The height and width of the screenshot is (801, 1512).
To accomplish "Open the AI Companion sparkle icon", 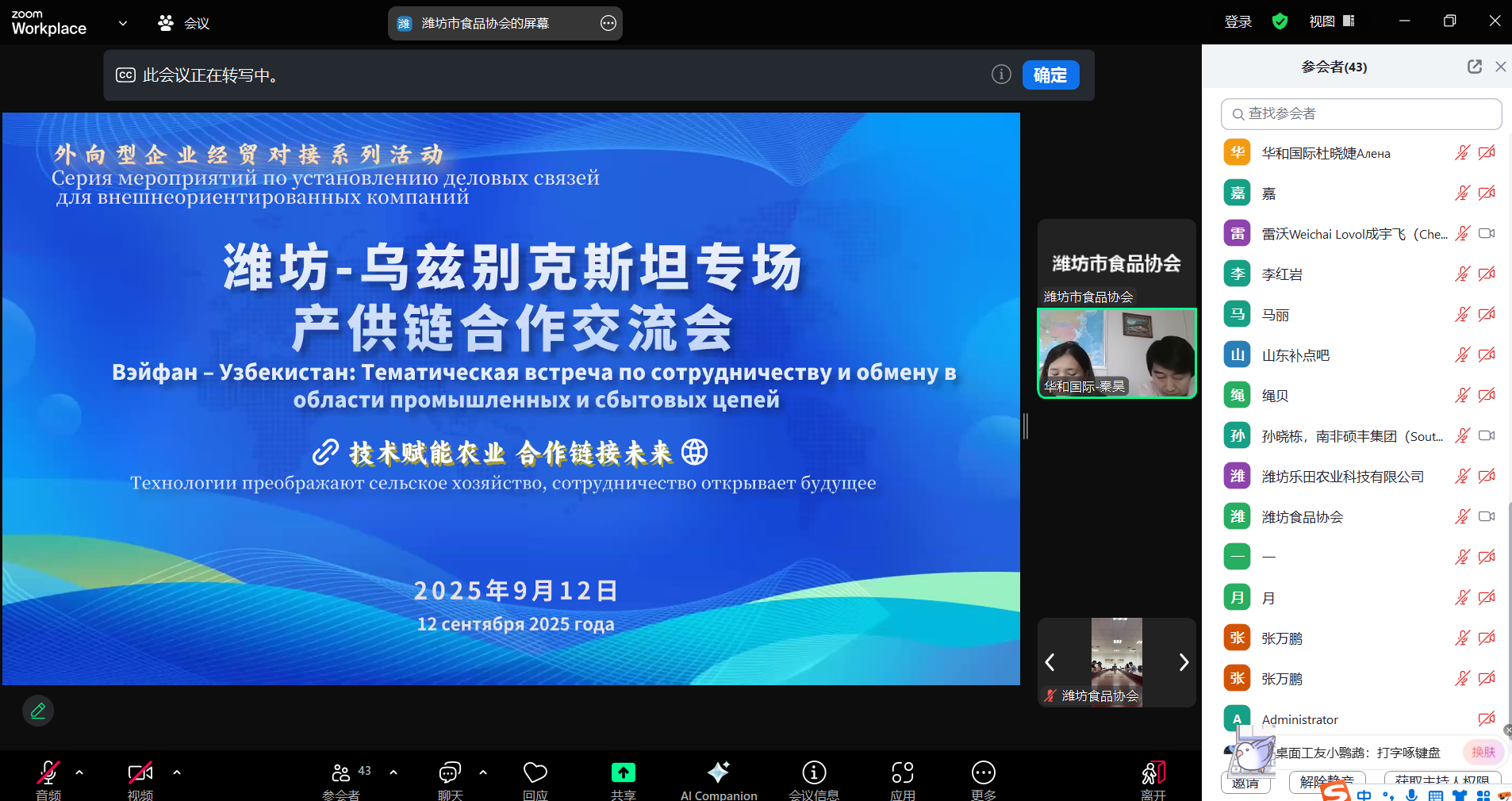I will 718,773.
